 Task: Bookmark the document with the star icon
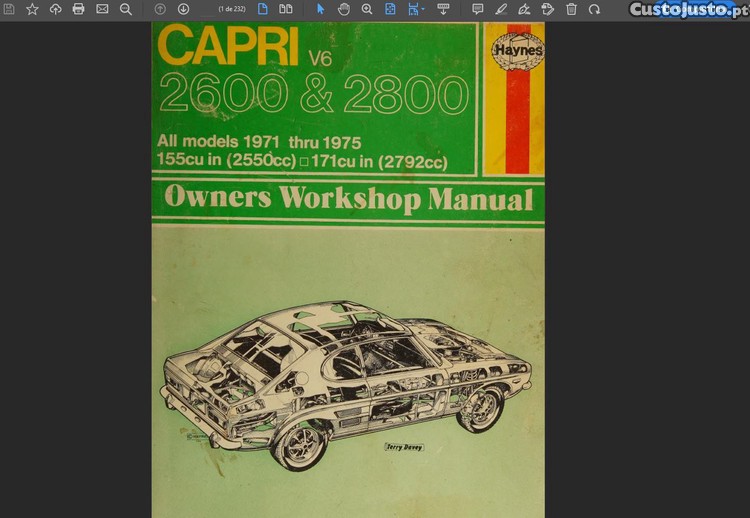pos(32,9)
